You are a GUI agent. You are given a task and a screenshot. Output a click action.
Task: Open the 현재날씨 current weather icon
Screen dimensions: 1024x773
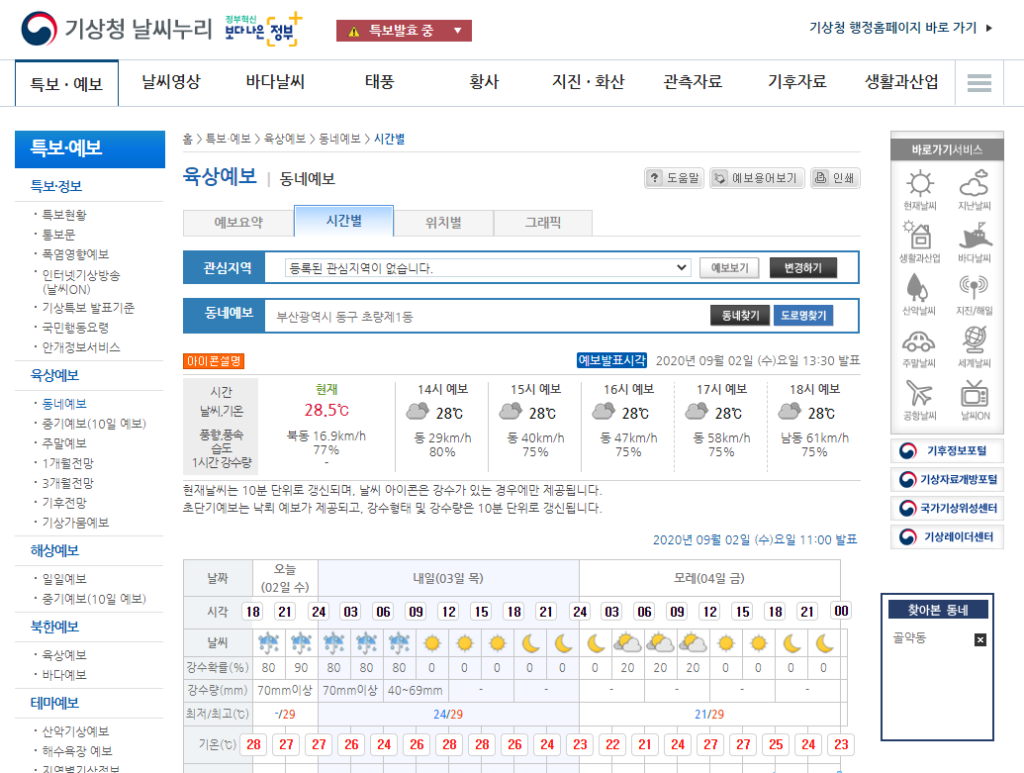[918, 186]
